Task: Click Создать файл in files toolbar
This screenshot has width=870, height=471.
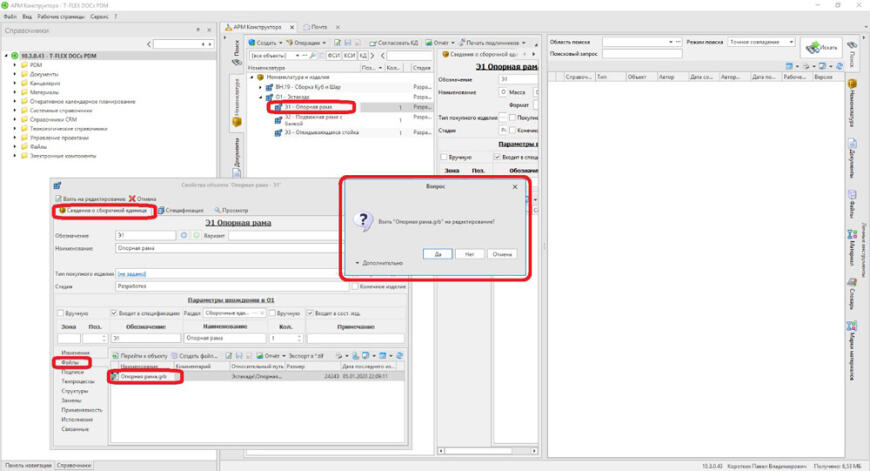Action: [x=195, y=356]
